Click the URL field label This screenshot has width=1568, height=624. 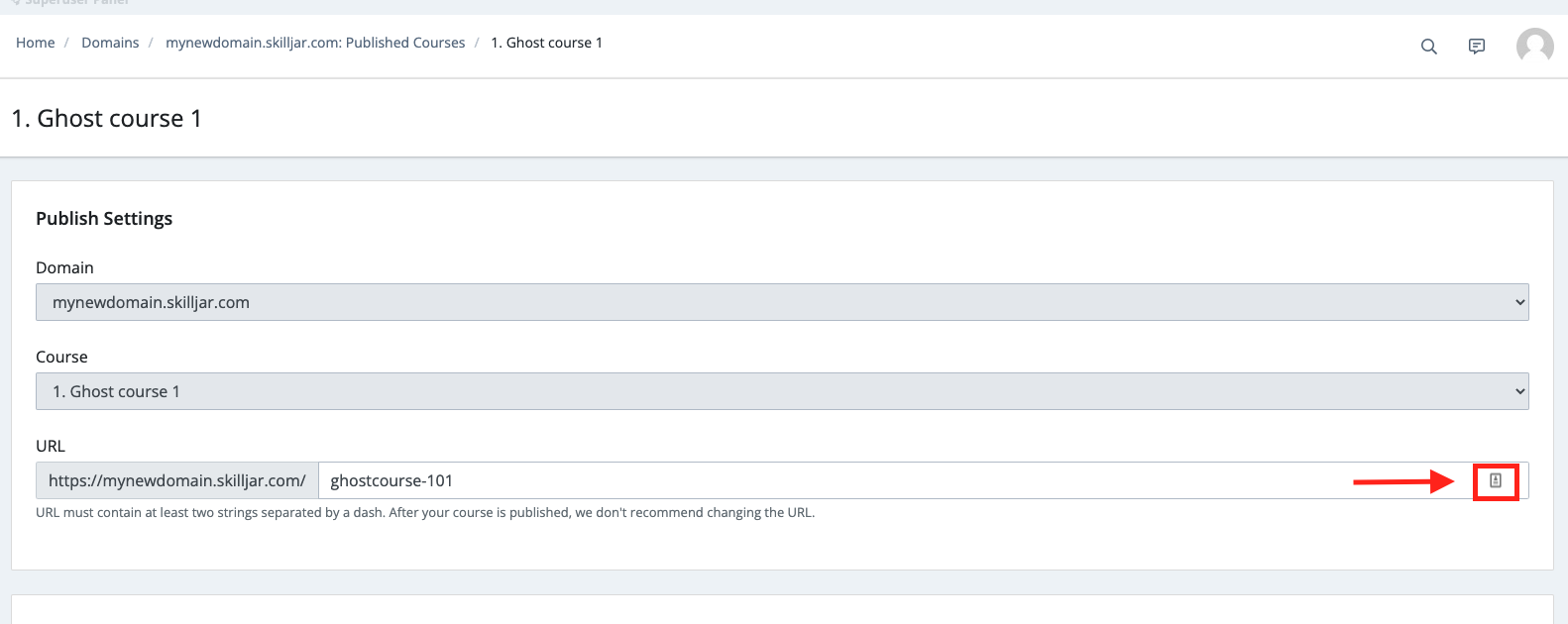tap(51, 446)
